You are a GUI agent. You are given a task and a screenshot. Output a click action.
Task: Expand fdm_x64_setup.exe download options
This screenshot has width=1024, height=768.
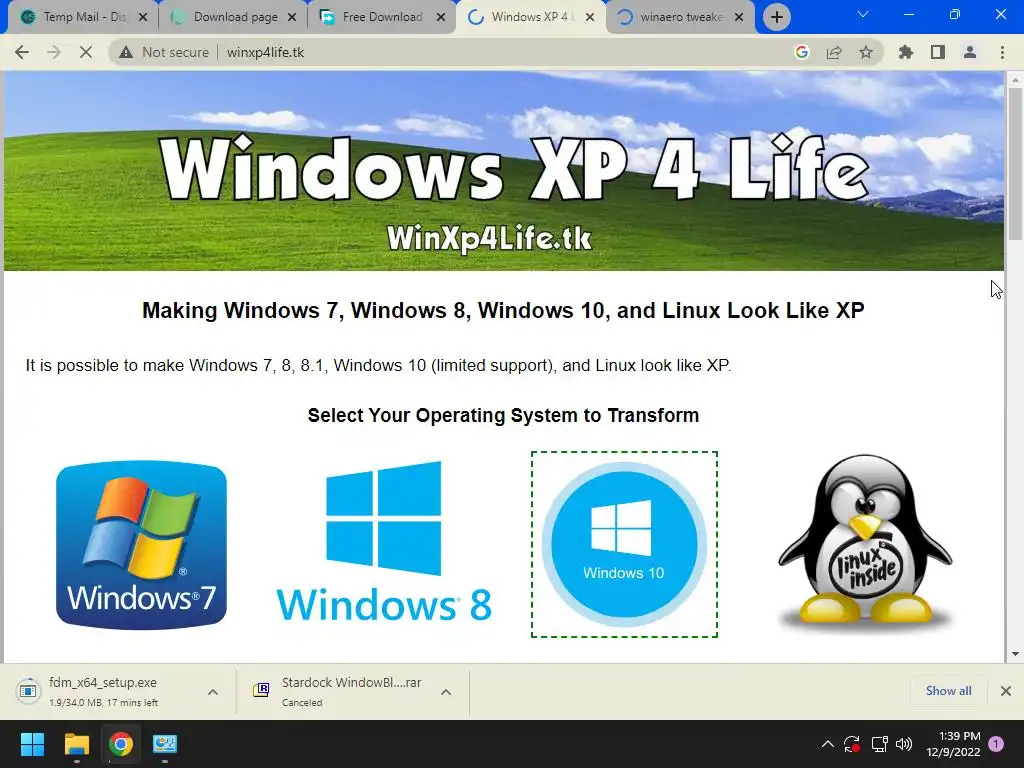pyautogui.click(x=213, y=692)
